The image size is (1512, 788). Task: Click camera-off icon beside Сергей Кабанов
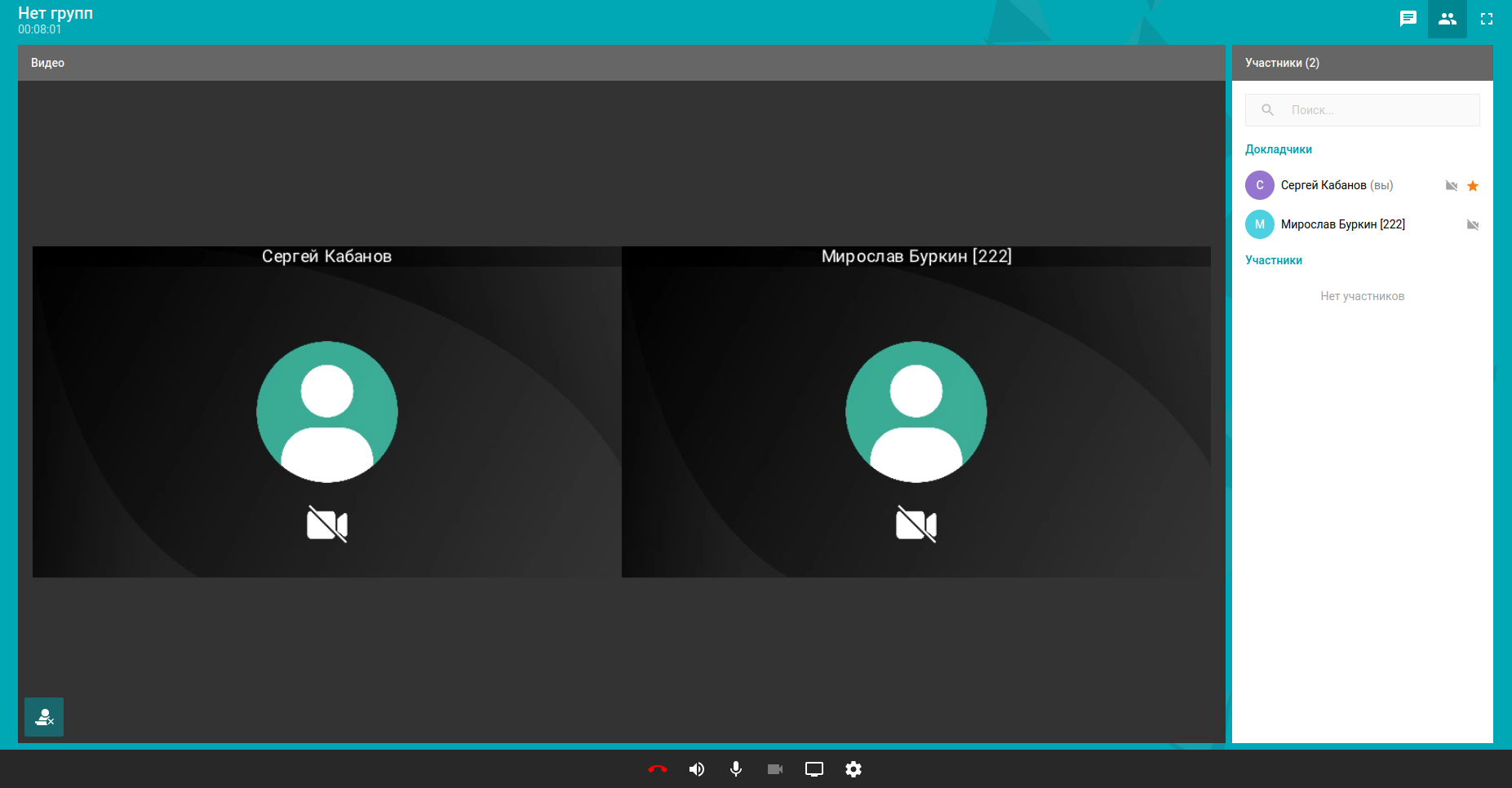coord(1451,186)
